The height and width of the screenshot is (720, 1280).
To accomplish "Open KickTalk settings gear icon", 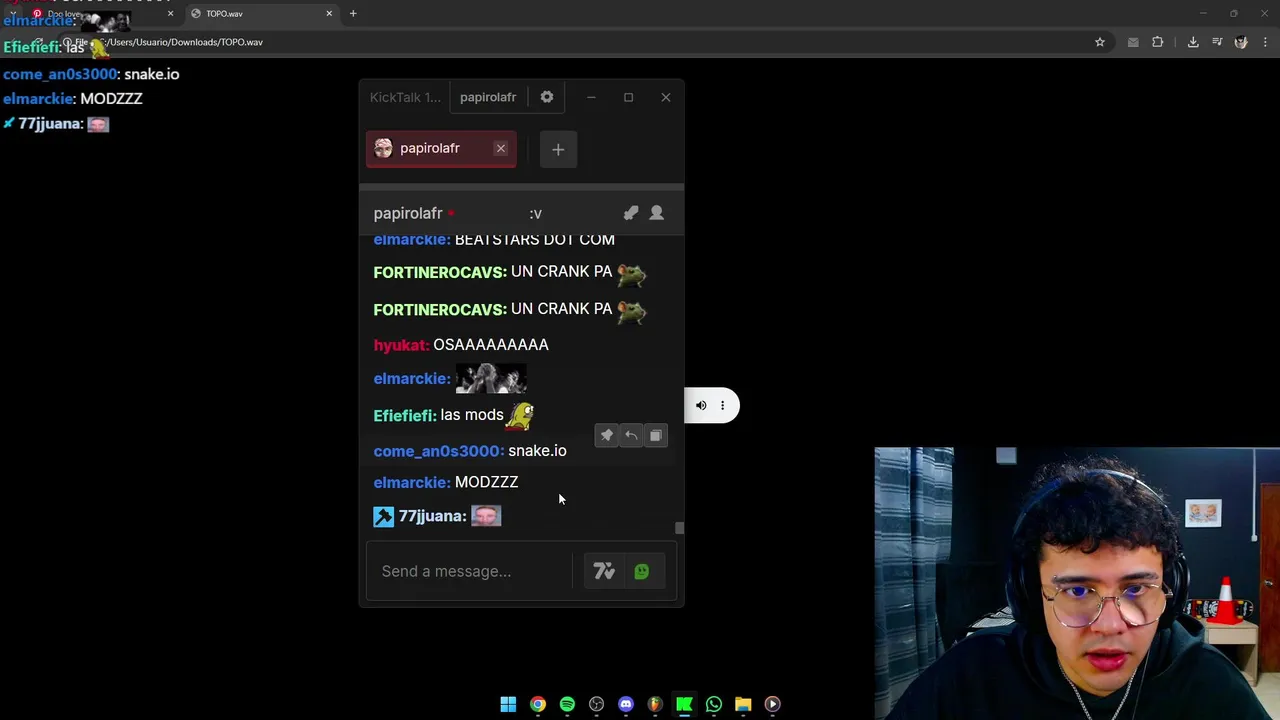I will point(547,97).
